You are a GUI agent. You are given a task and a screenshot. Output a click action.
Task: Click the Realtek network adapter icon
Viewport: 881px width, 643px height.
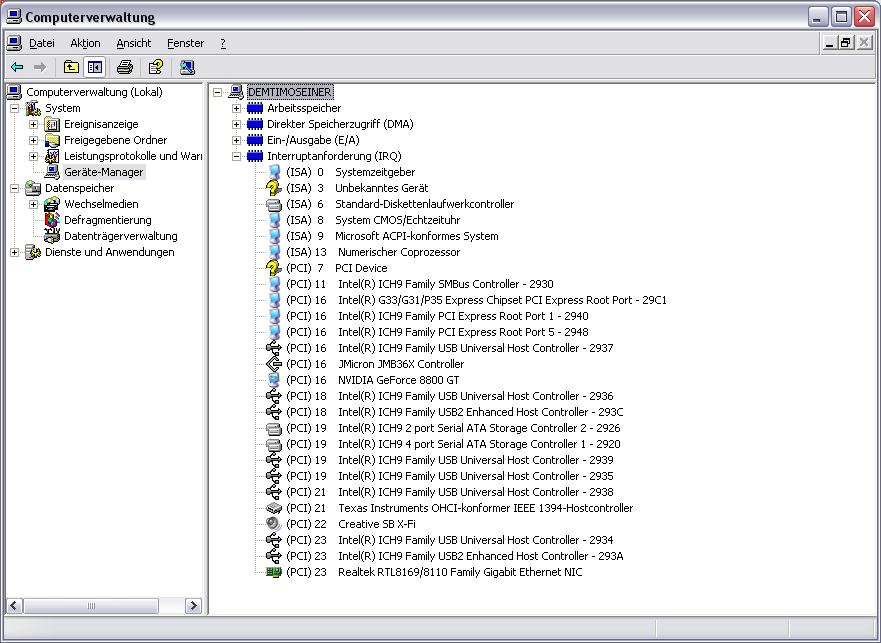[274, 572]
